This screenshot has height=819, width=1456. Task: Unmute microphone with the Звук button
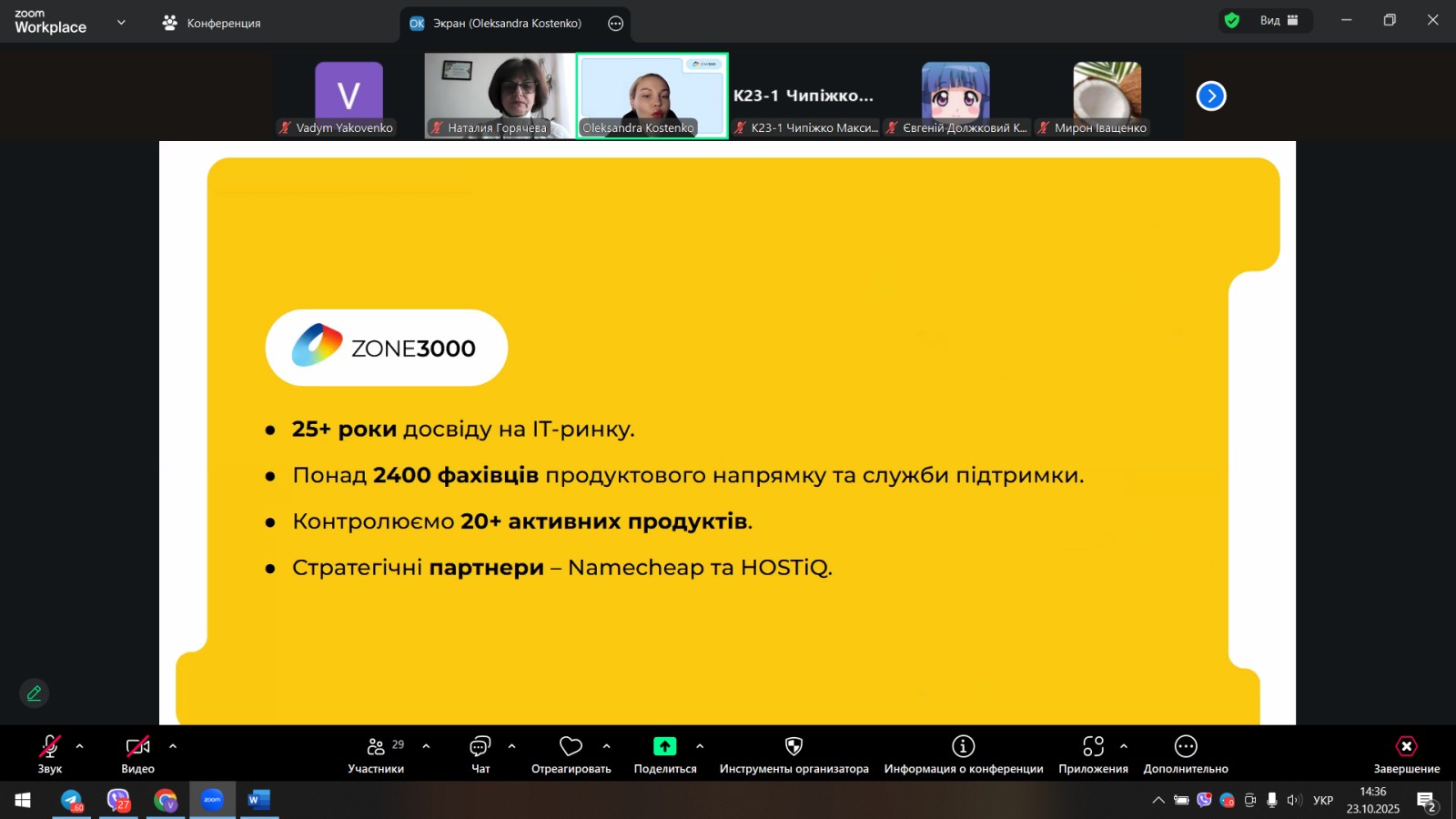[x=49, y=747]
